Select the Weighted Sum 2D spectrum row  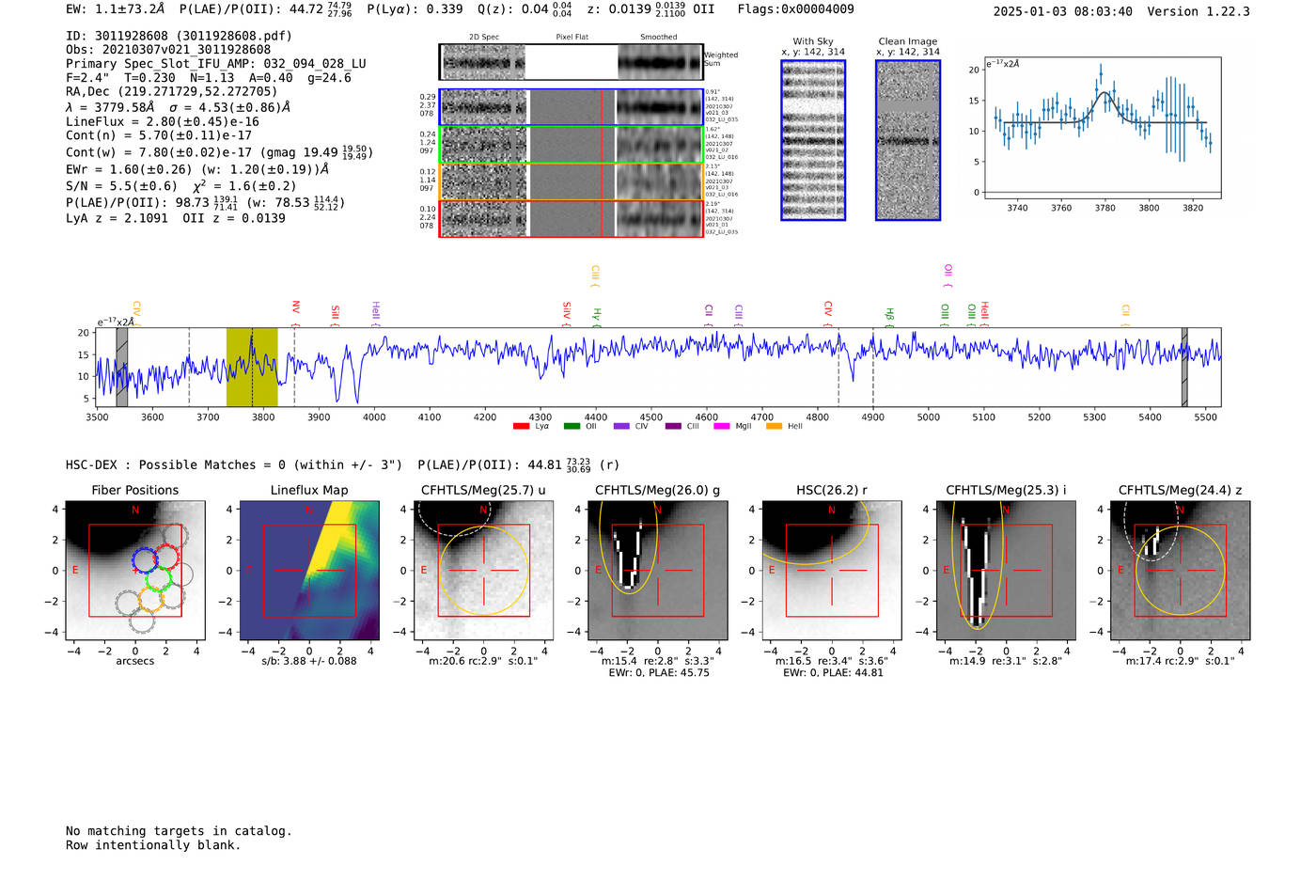tap(571, 62)
